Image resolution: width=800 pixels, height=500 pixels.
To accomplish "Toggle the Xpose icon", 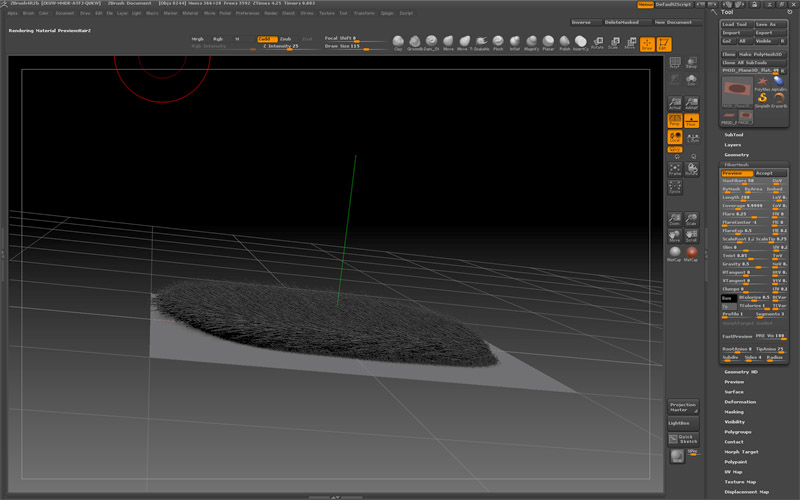I will (x=675, y=187).
